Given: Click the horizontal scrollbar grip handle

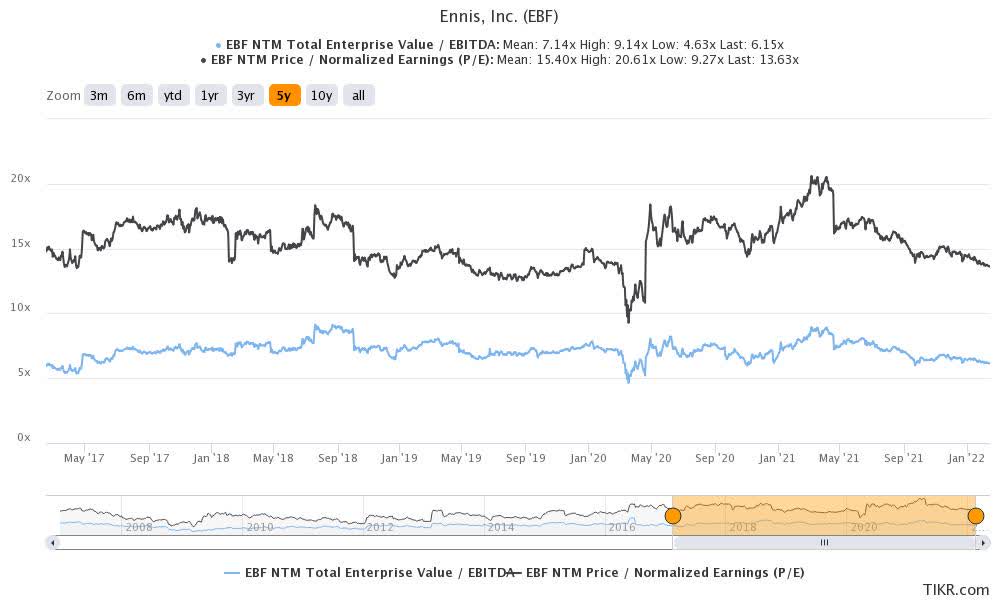Looking at the screenshot, I should click(x=824, y=542).
